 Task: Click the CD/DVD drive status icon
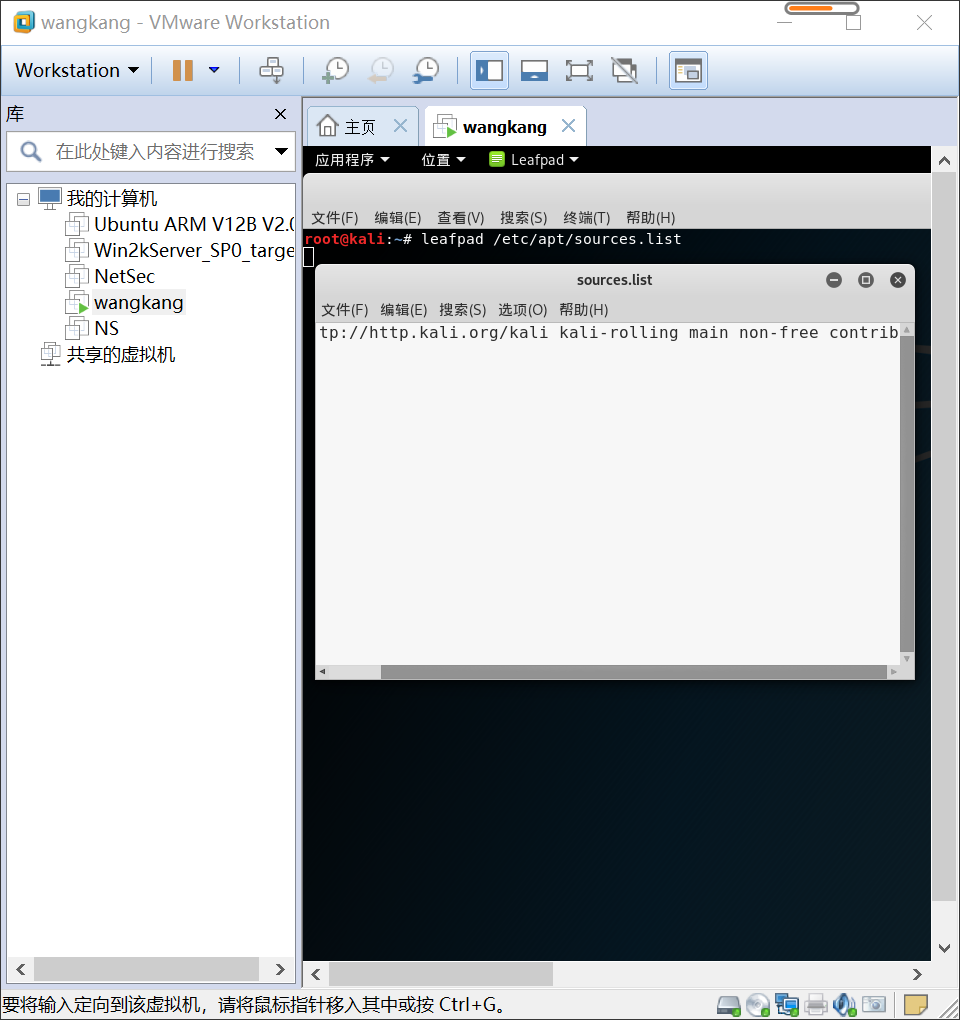758,1006
